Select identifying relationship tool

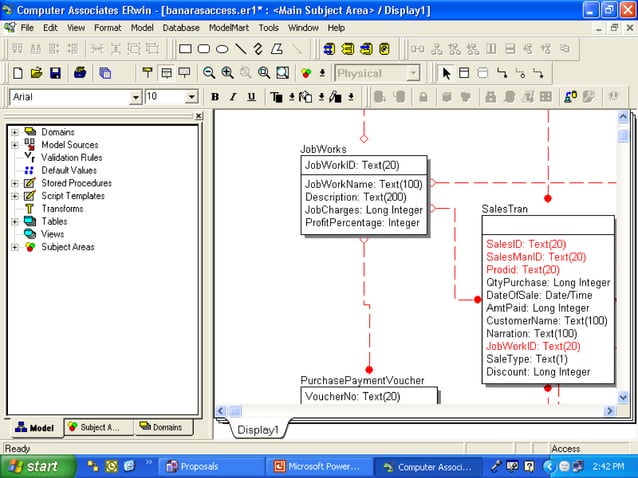tap(502, 74)
